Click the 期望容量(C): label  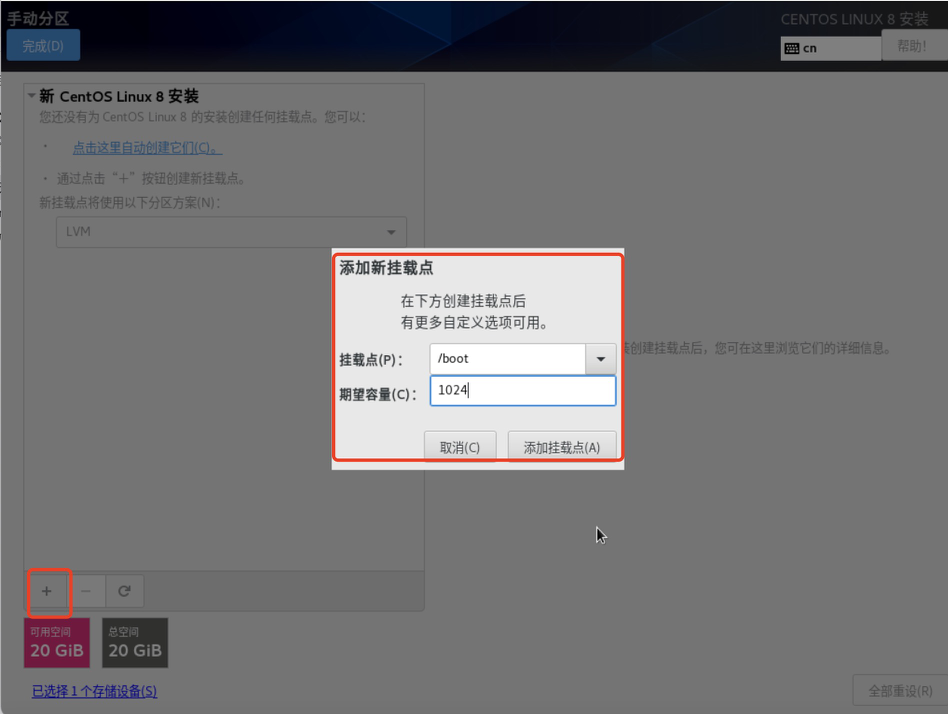[x=378, y=395]
